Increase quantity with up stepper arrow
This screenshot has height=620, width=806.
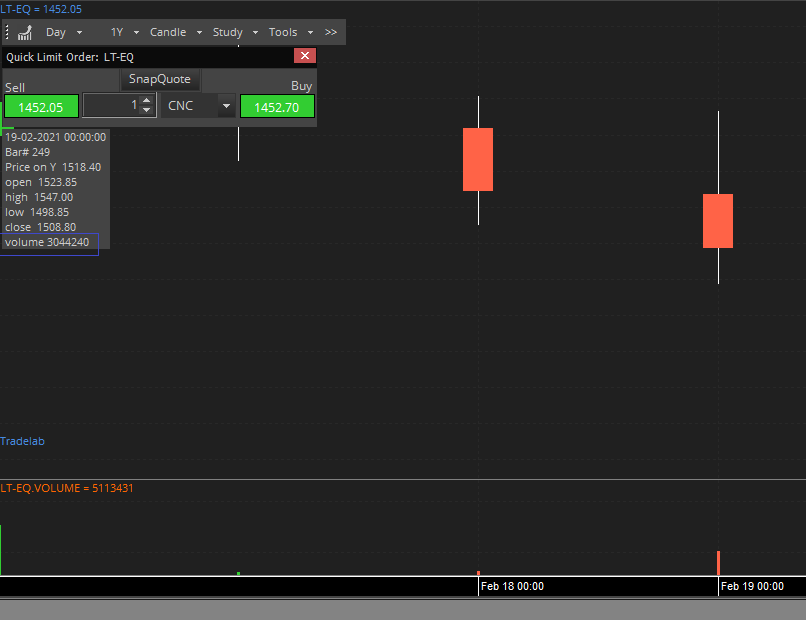[x=147, y=100]
